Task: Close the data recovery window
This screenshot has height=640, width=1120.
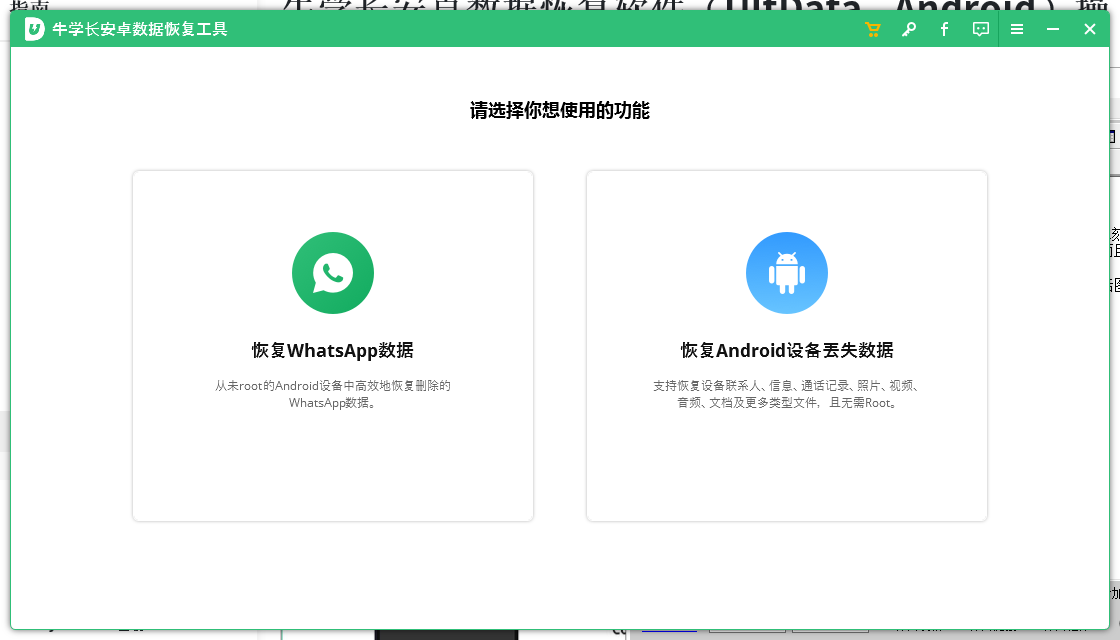Action: pyautogui.click(x=1089, y=29)
